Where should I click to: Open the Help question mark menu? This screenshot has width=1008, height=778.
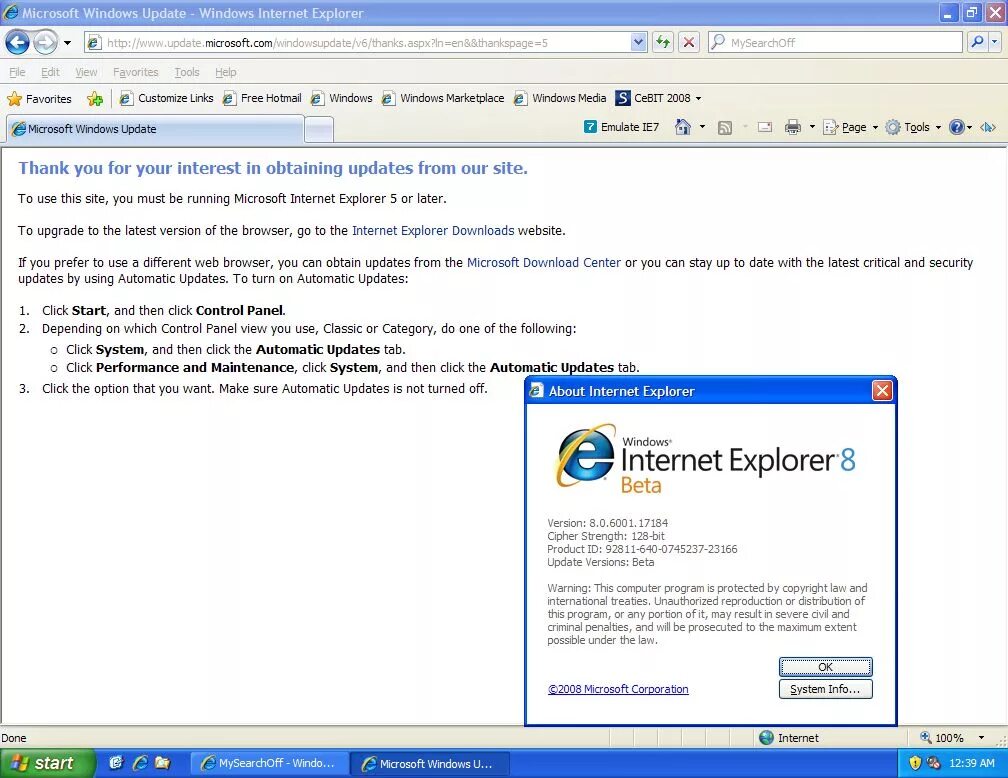[x=960, y=127]
